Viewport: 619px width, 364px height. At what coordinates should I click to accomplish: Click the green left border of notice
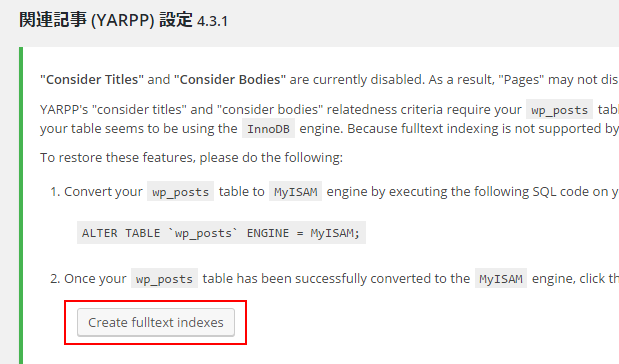tap(21, 205)
